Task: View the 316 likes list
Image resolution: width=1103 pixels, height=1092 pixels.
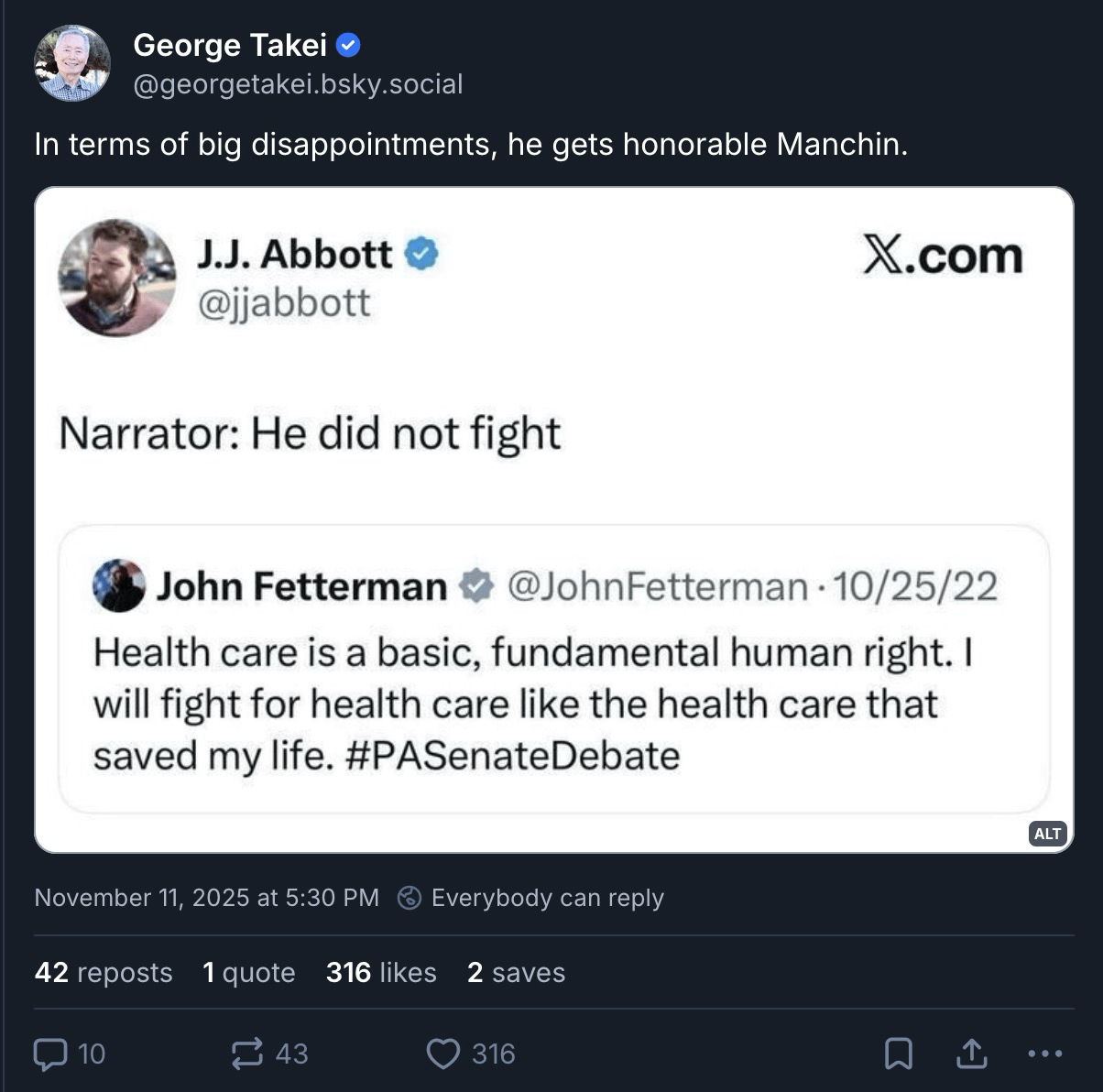Action: [x=381, y=972]
